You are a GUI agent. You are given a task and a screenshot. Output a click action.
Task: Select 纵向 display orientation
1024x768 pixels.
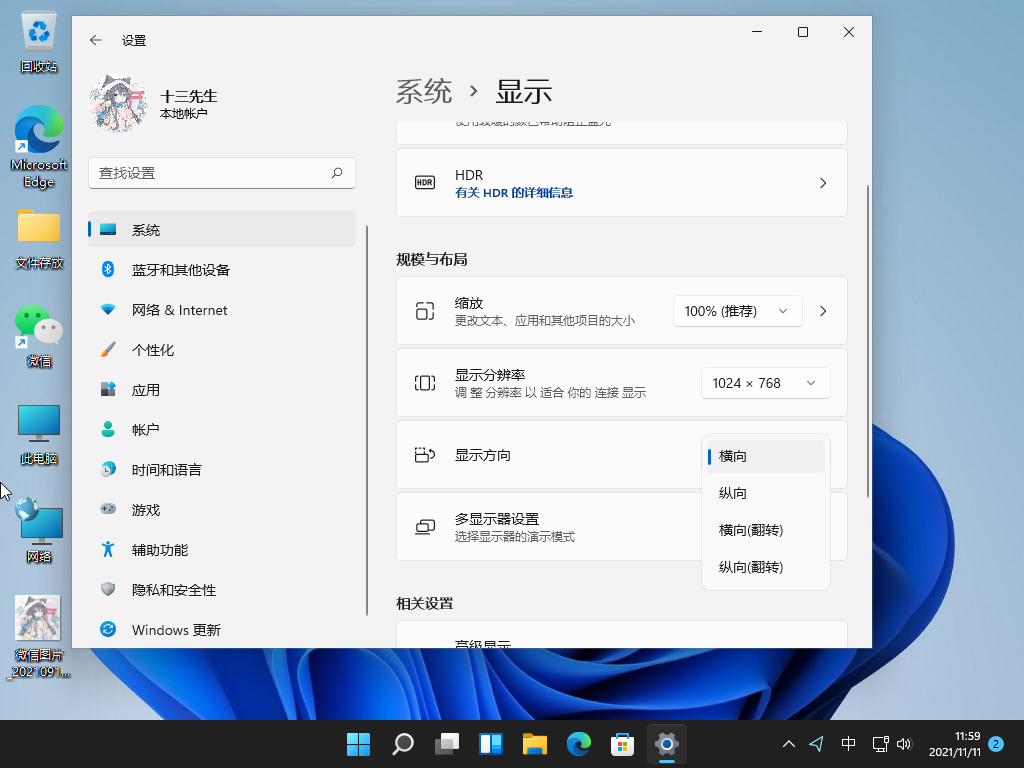[735, 493]
